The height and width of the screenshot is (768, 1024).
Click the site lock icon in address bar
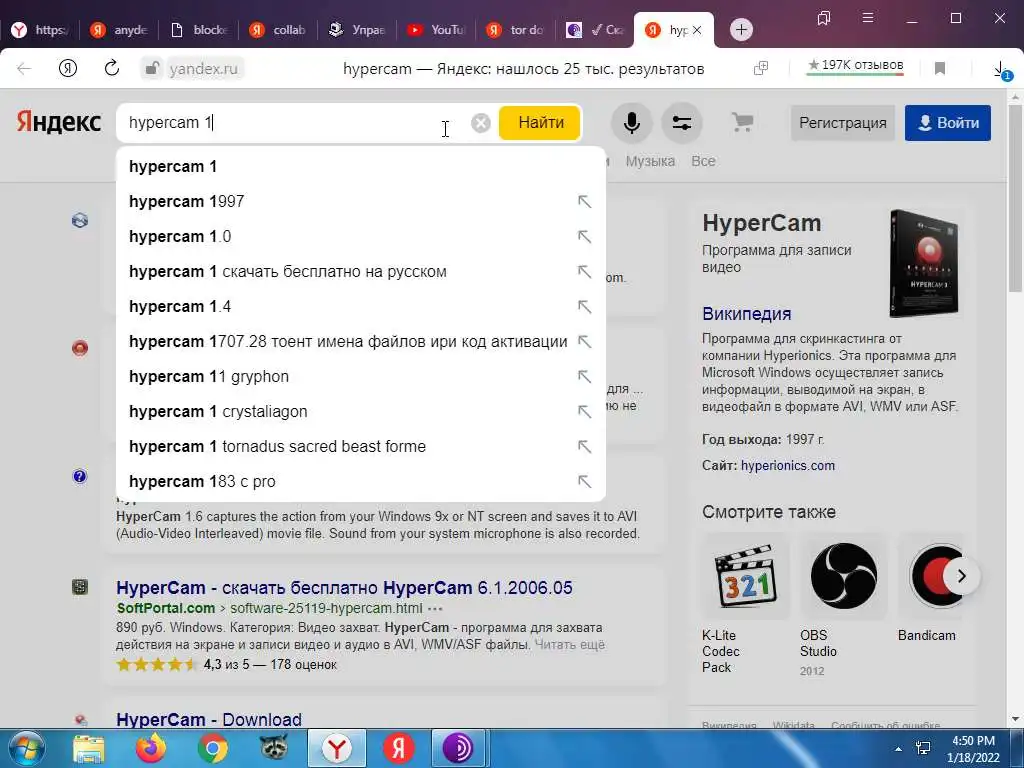coord(152,68)
